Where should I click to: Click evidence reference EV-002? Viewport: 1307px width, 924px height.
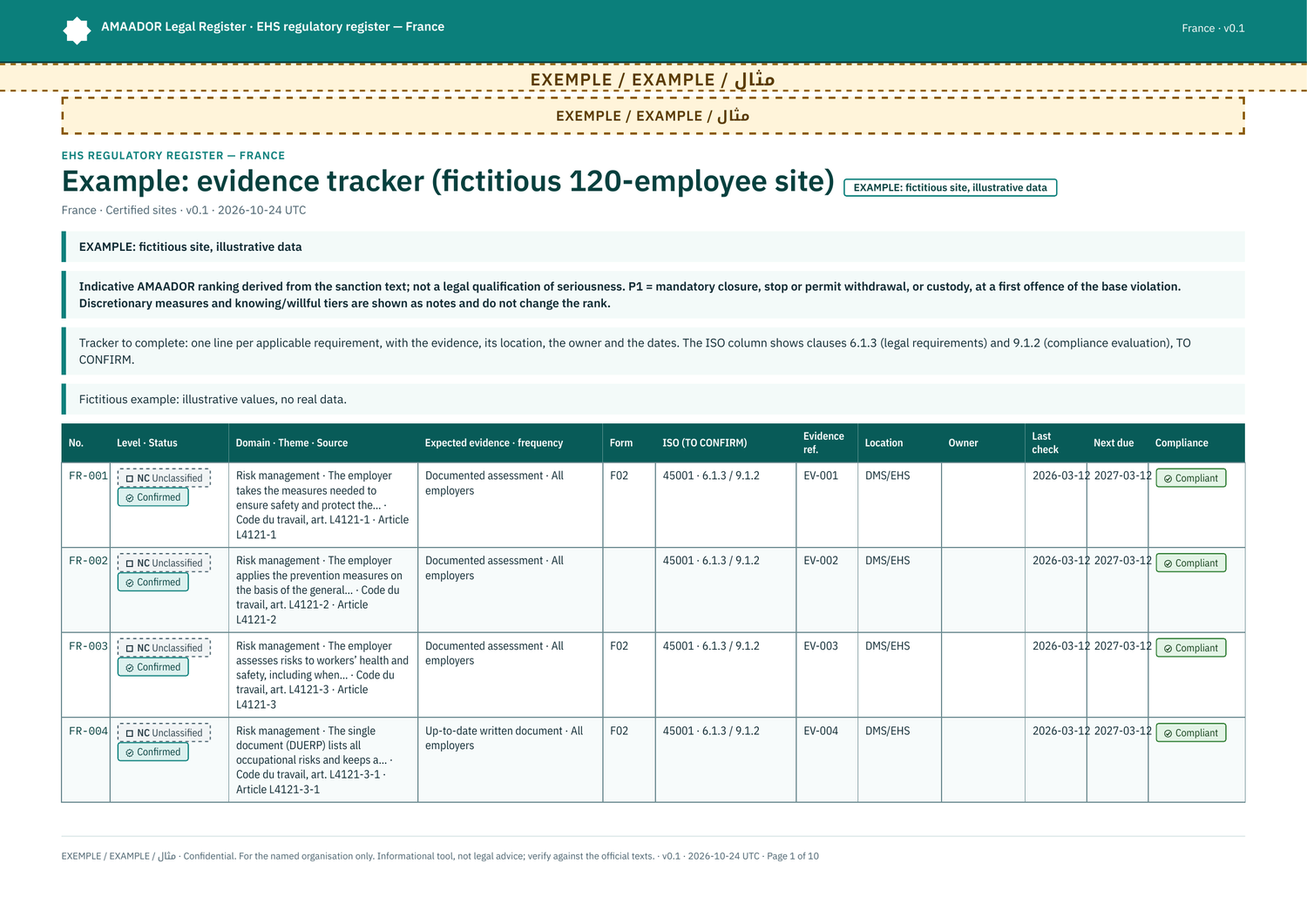point(821,561)
